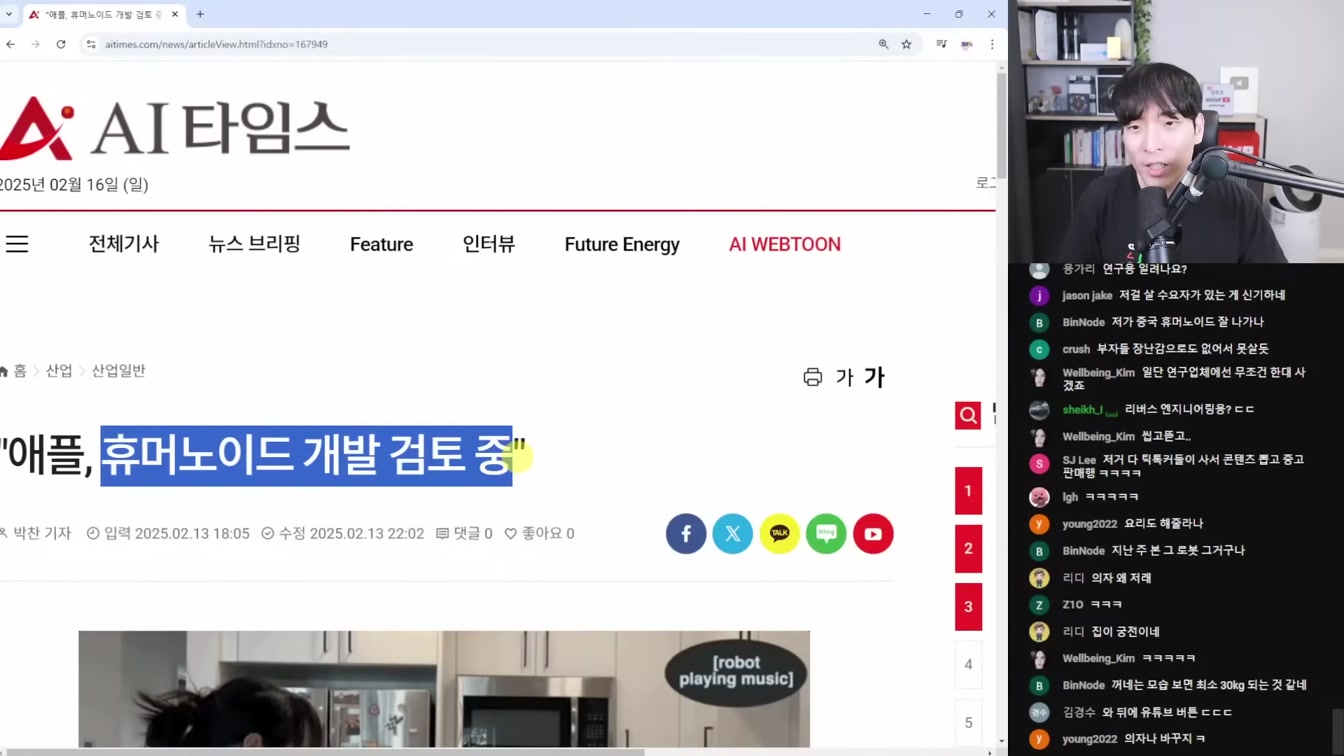Open the hamburger menu icon
Screen dimensions: 1344x756
(x=17, y=244)
